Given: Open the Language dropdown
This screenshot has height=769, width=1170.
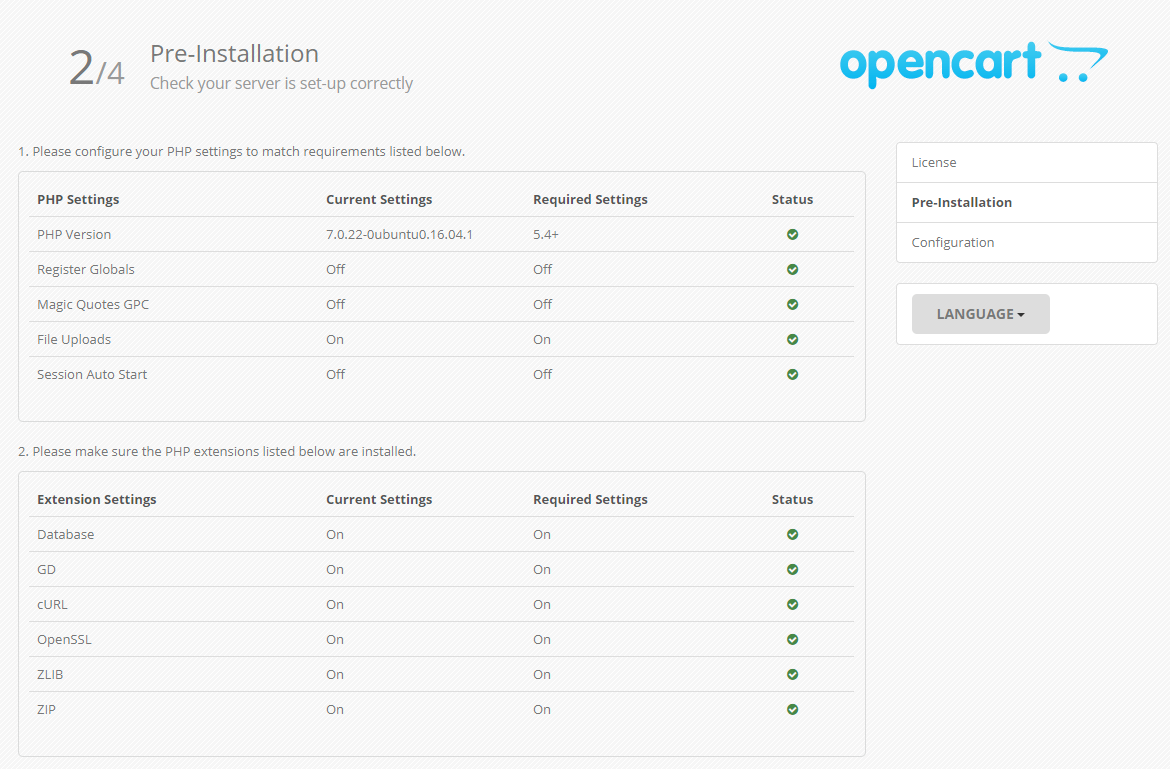Looking at the screenshot, I should 980,314.
